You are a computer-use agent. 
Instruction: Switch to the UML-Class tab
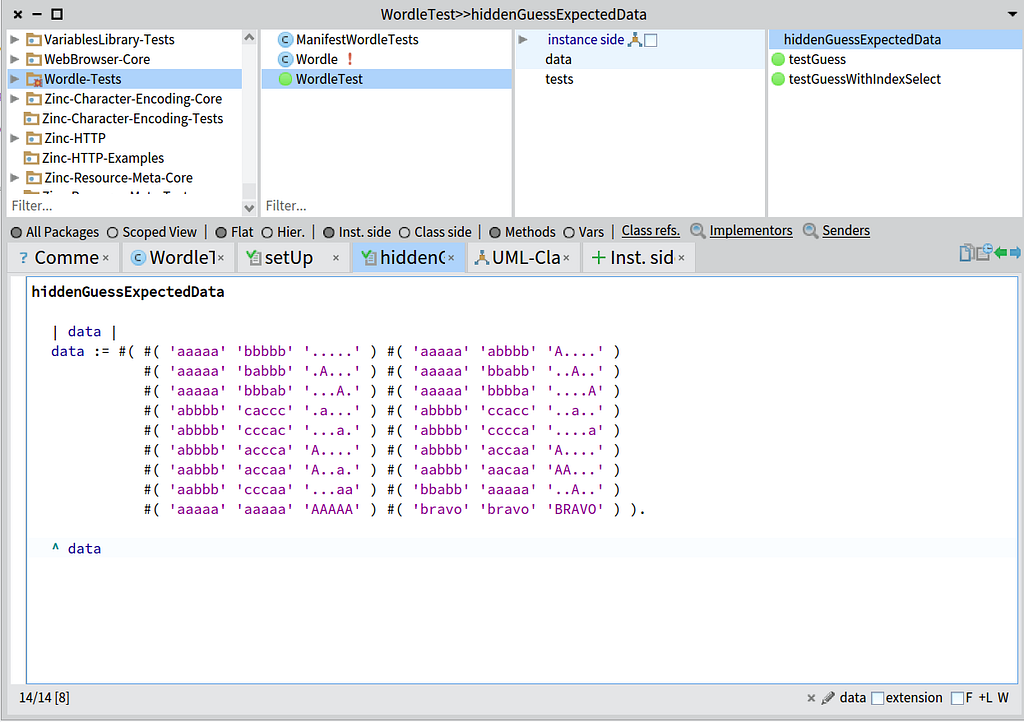(523, 258)
